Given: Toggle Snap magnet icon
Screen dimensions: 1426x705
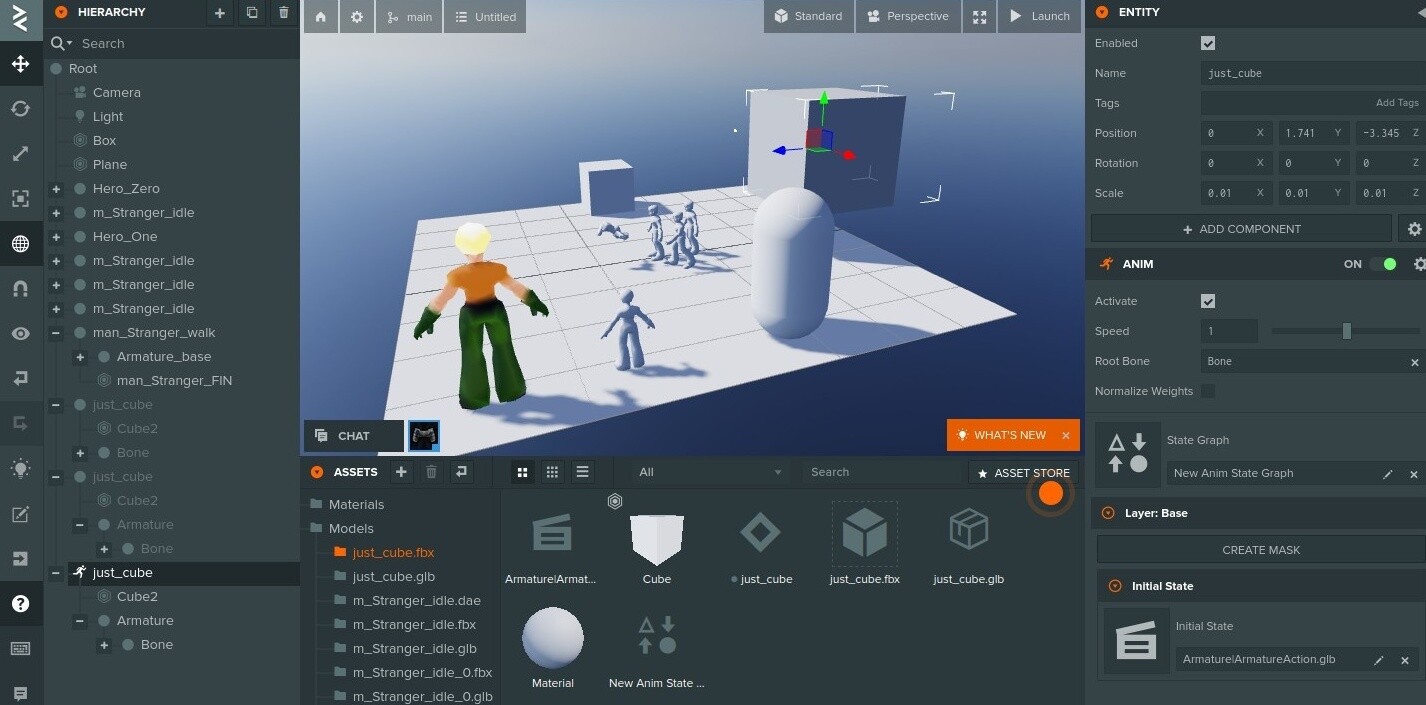Looking at the screenshot, I should [x=20, y=289].
